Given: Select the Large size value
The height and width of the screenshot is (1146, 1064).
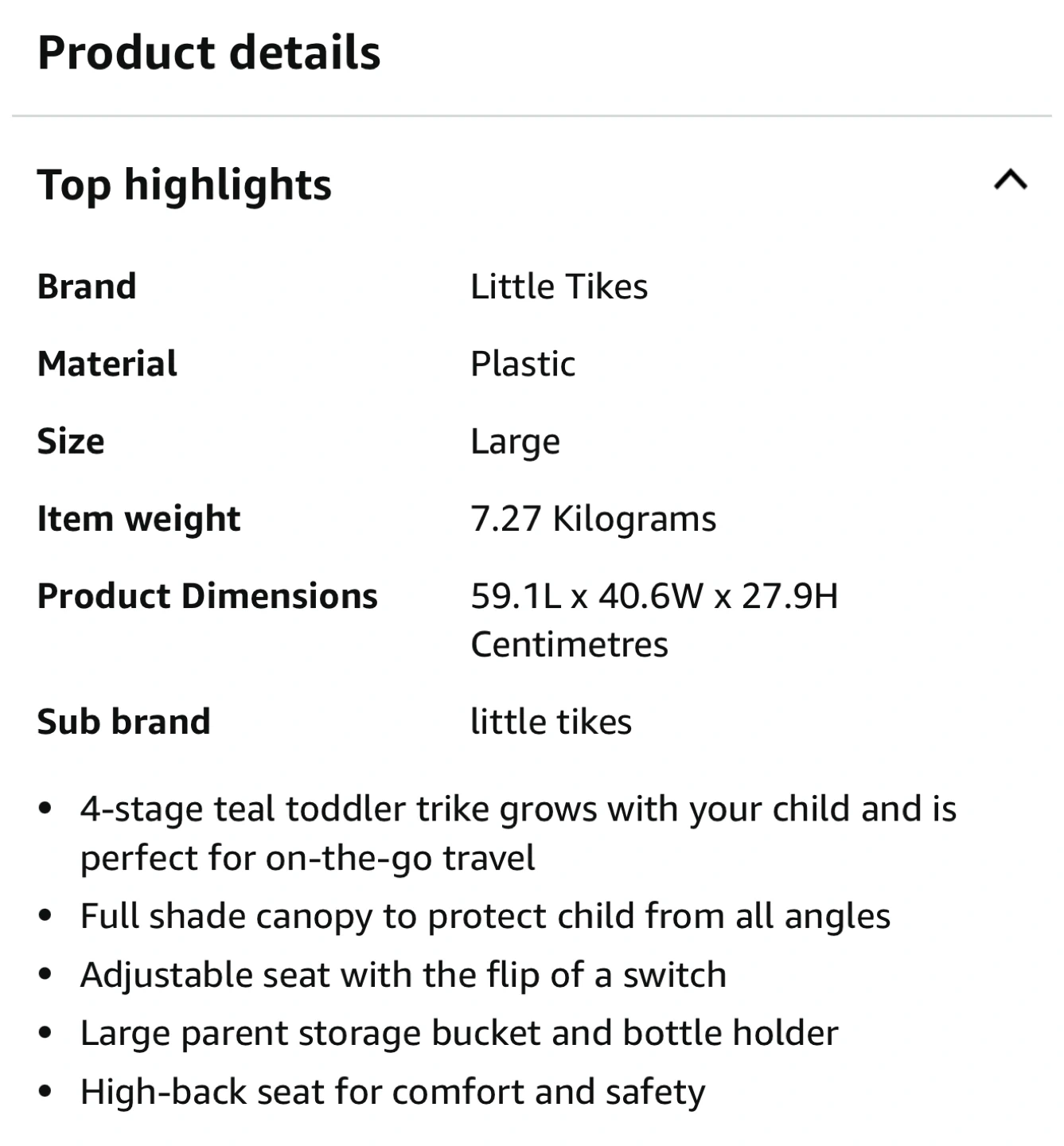Looking at the screenshot, I should point(515,442).
